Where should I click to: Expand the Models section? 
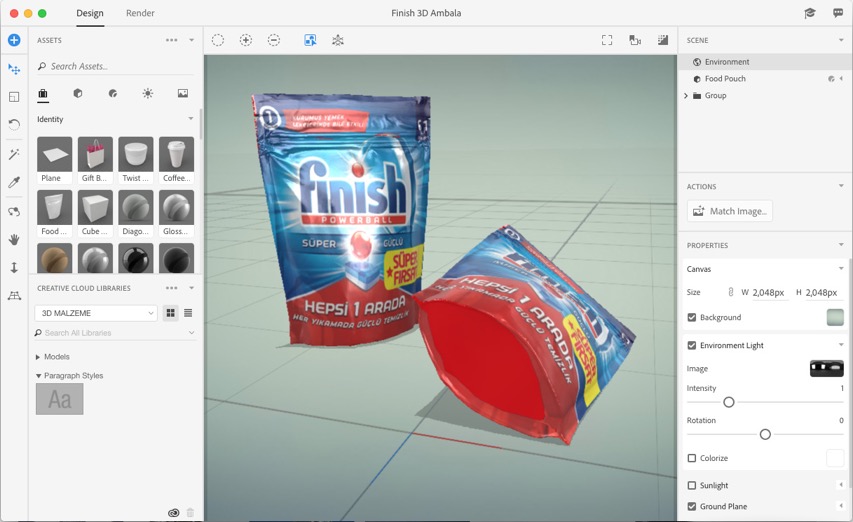tap(38, 357)
